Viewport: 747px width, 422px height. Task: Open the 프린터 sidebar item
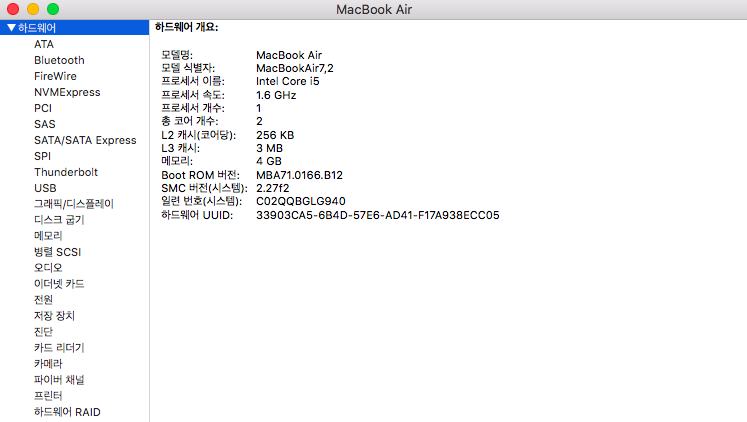[x=49, y=396]
